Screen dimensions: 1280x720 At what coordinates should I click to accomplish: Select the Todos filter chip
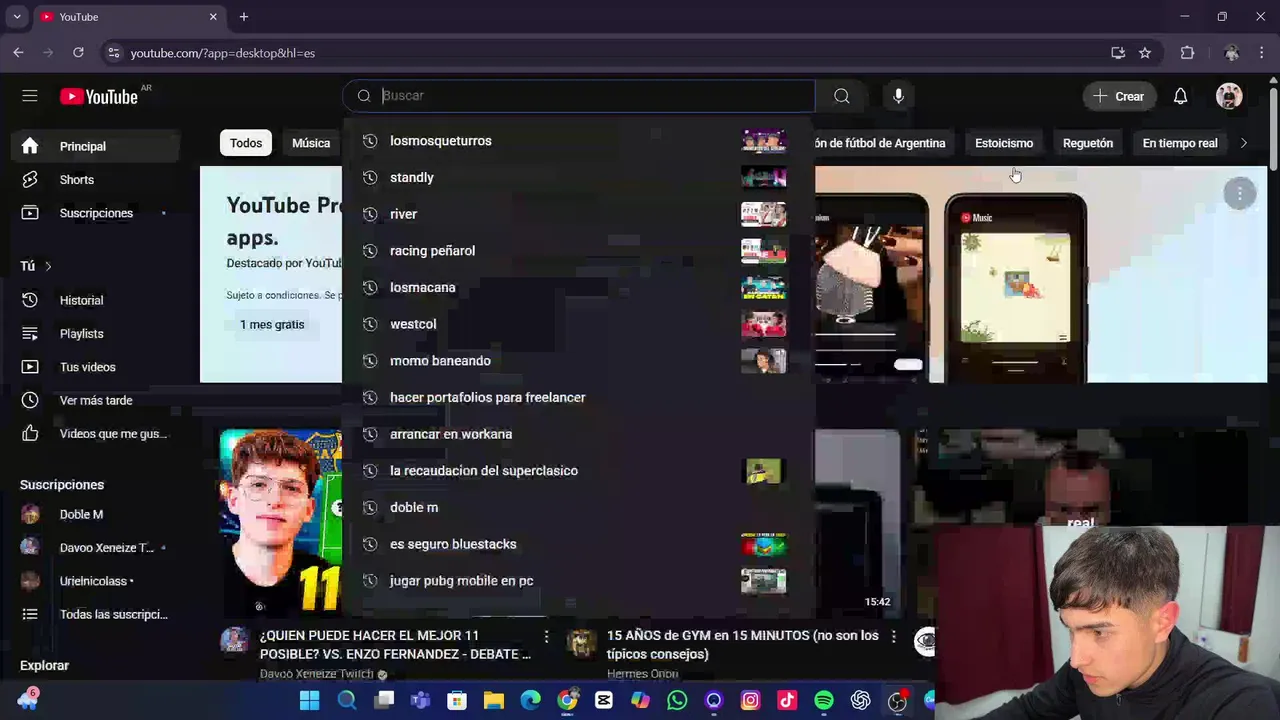point(246,143)
